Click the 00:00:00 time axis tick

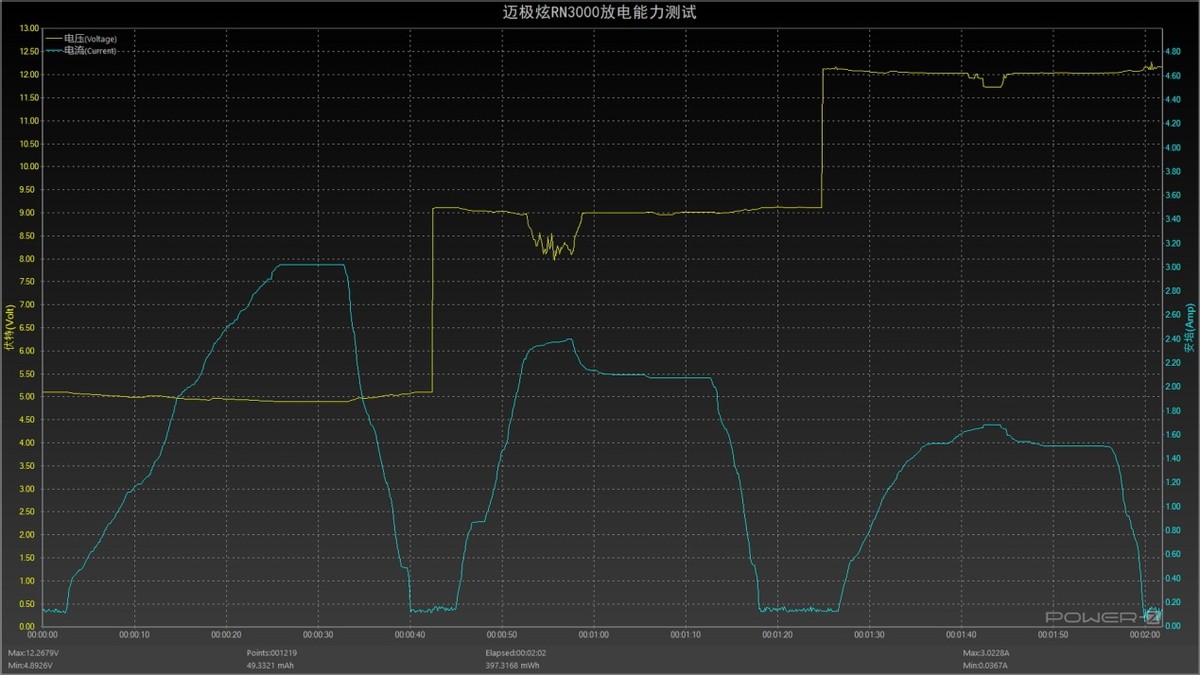point(42,634)
